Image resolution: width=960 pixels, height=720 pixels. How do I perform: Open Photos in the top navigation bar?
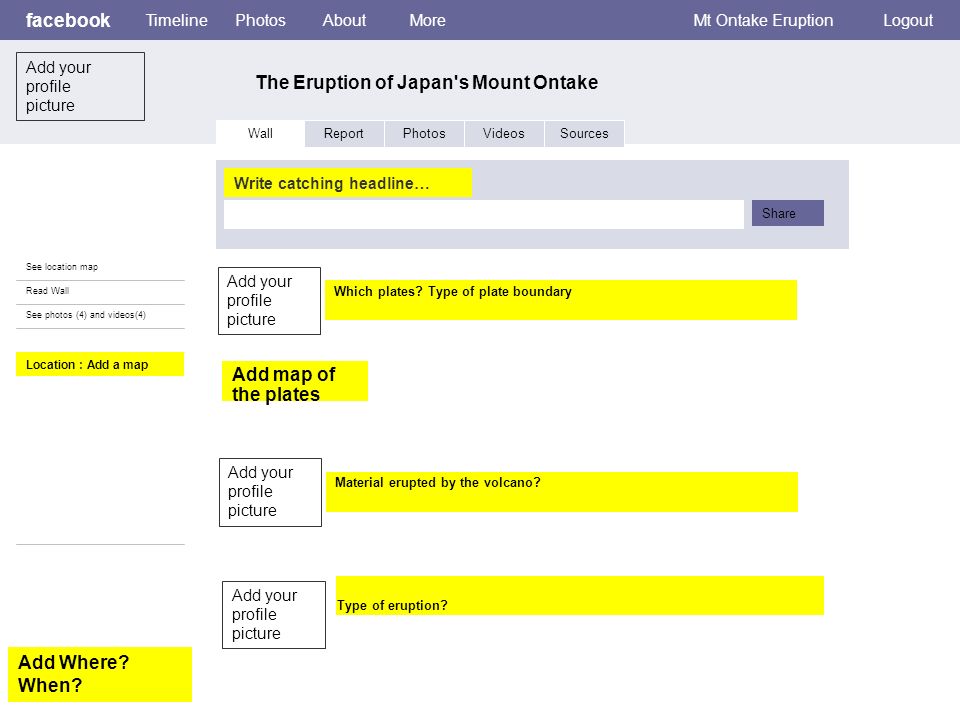coord(260,20)
